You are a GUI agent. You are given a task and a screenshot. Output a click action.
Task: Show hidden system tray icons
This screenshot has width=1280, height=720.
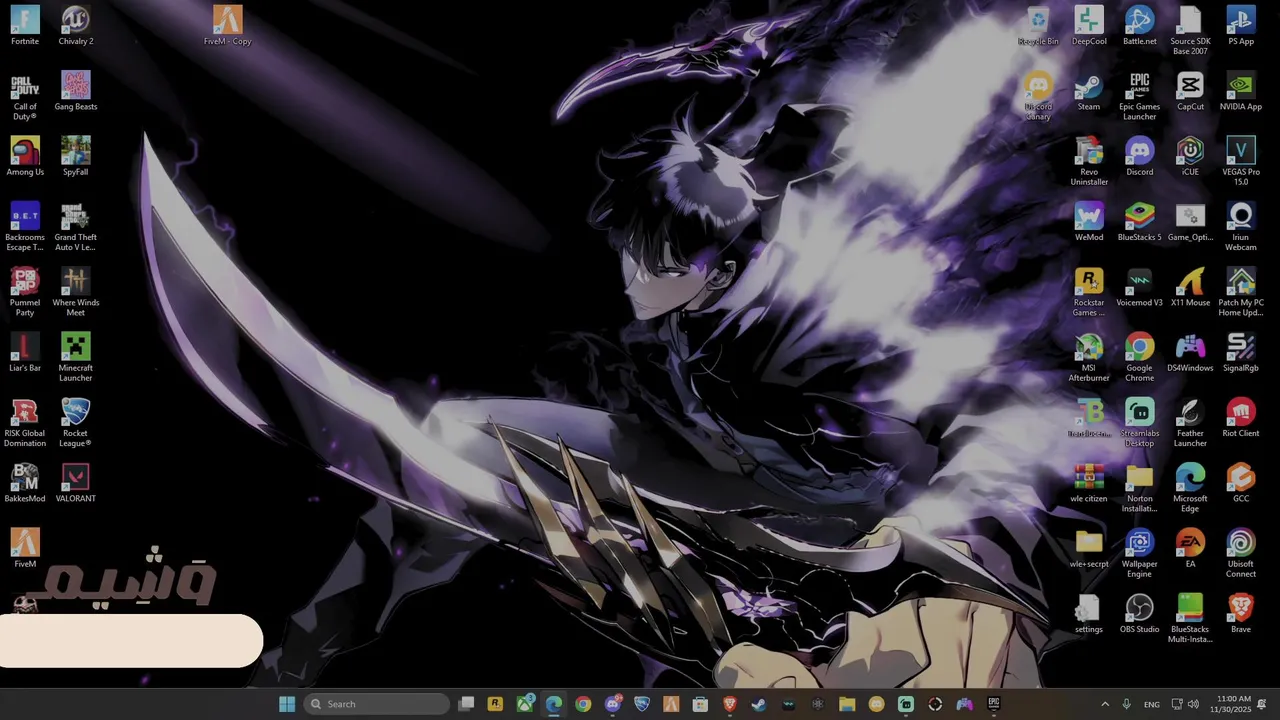tap(1105, 704)
